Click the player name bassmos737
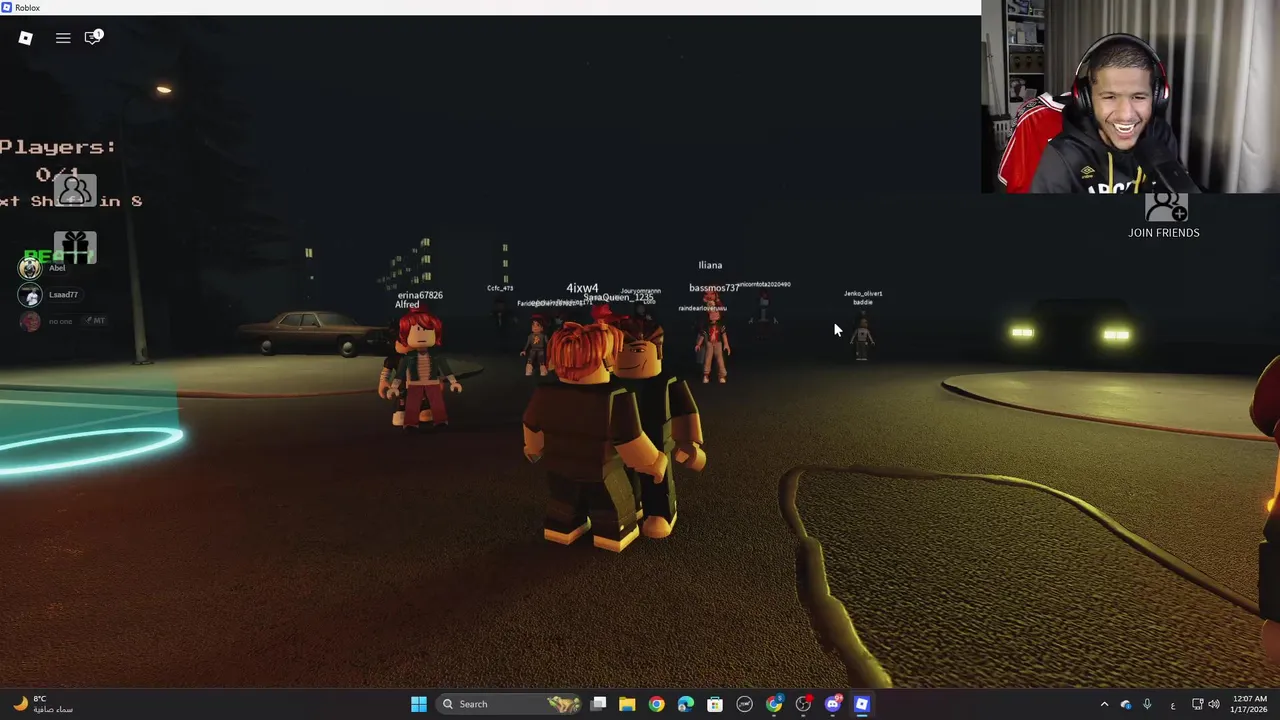The height and width of the screenshot is (720, 1280). pyautogui.click(x=714, y=288)
